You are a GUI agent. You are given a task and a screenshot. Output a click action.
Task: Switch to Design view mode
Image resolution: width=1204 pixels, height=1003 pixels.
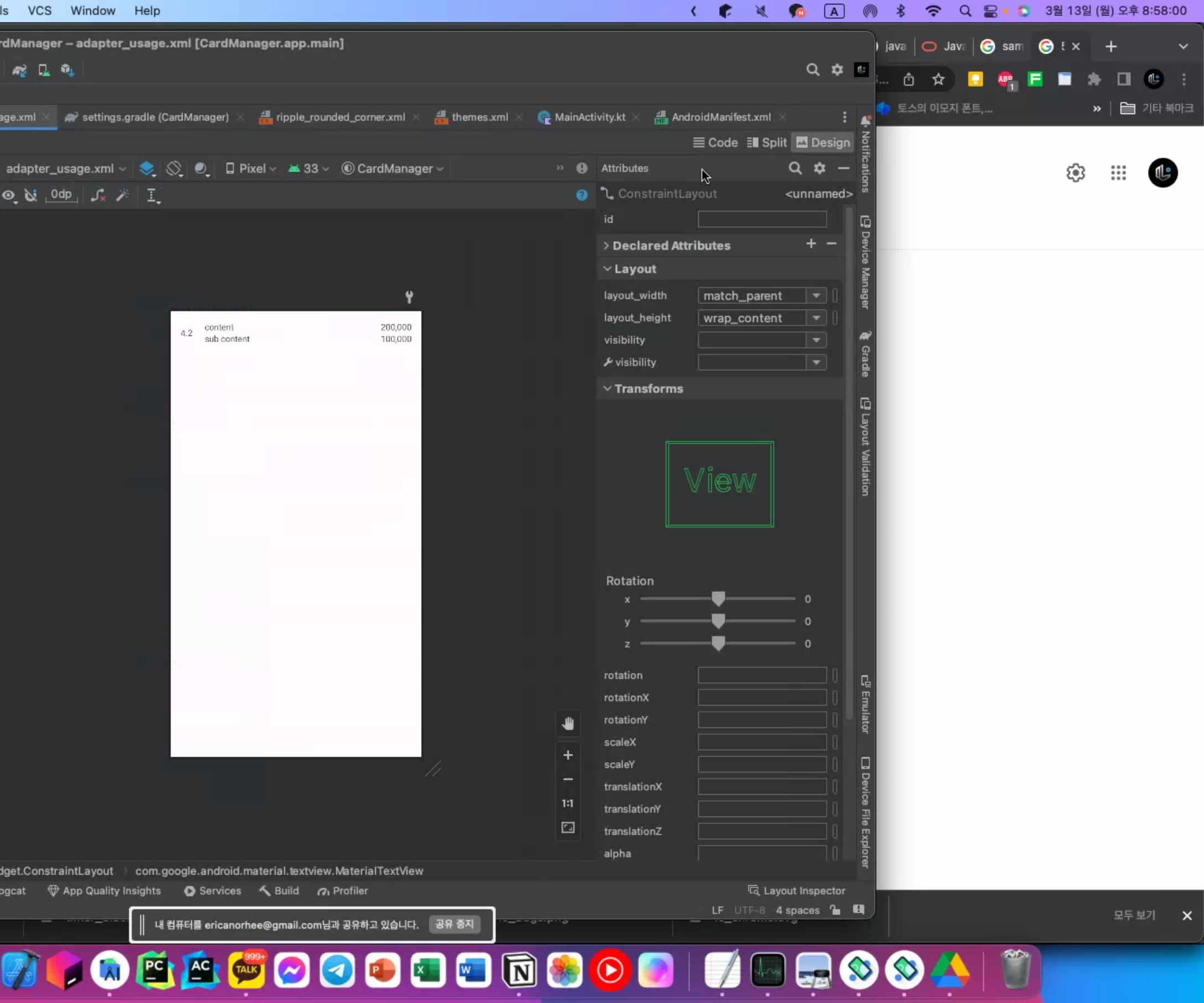coord(823,143)
